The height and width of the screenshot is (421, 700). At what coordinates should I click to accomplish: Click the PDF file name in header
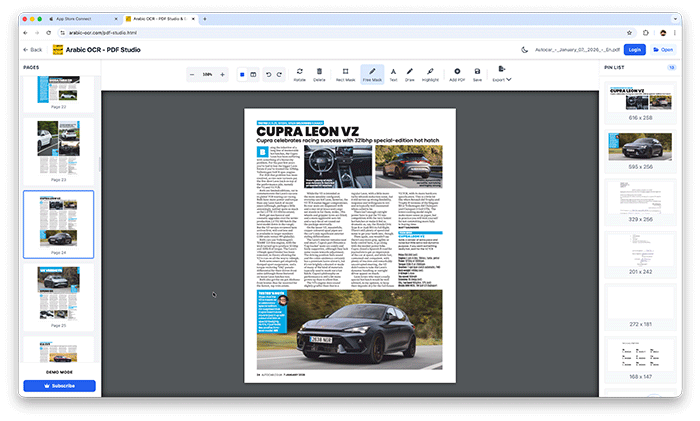(577, 50)
